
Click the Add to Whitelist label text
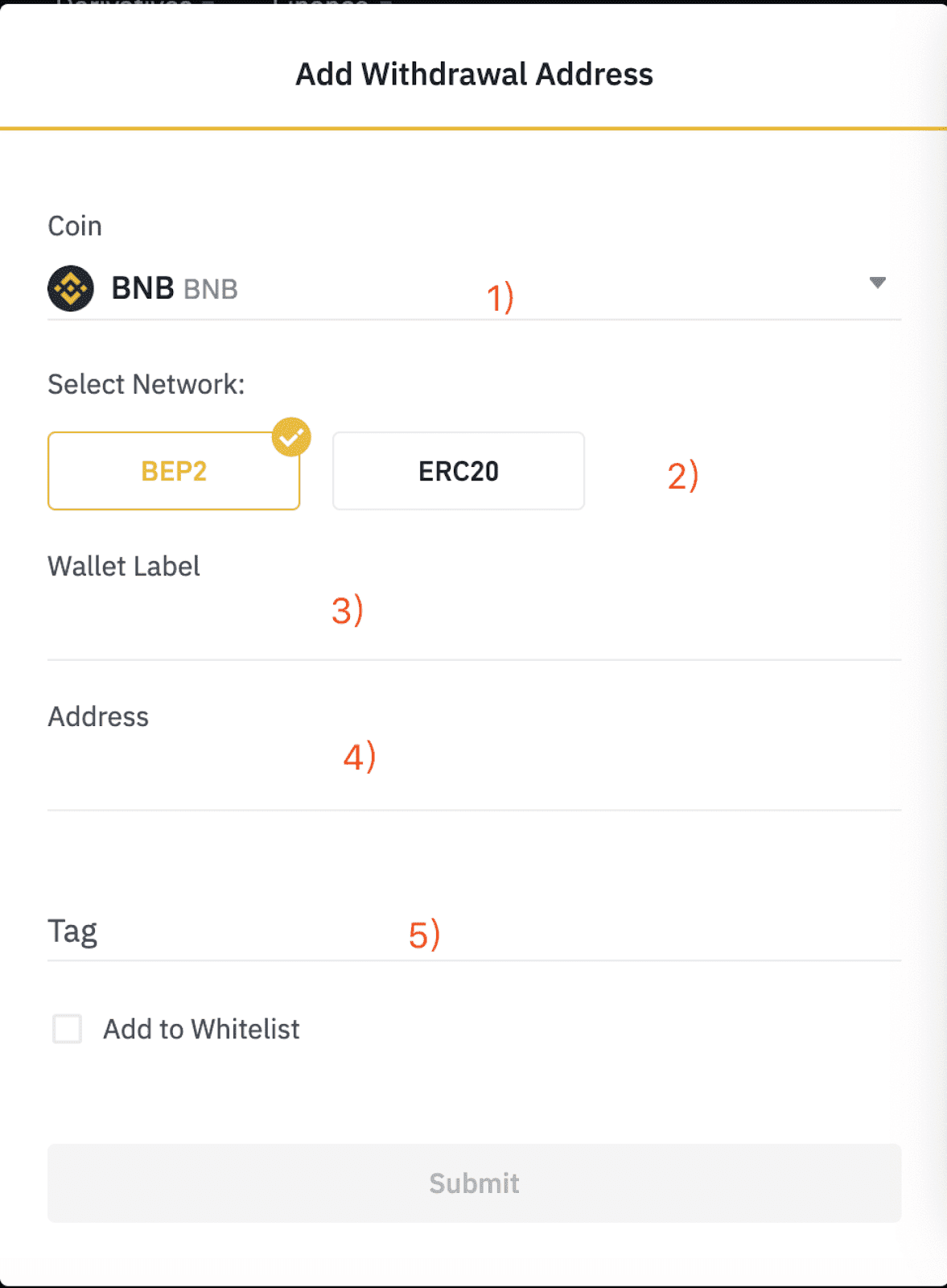(201, 1029)
